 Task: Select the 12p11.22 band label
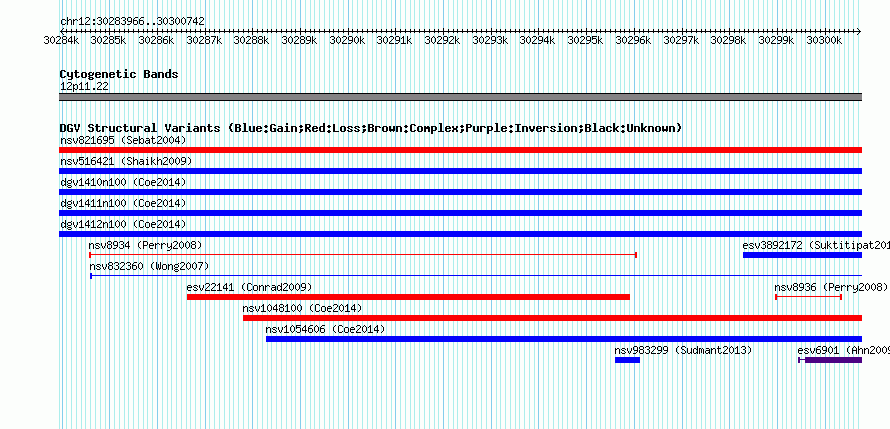pyautogui.click(x=85, y=86)
